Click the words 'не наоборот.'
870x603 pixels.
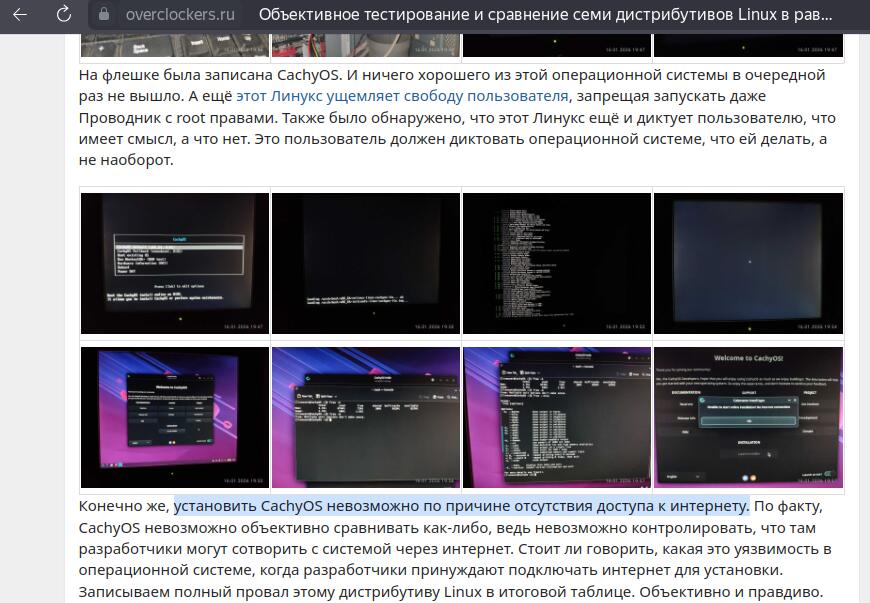[126, 160]
